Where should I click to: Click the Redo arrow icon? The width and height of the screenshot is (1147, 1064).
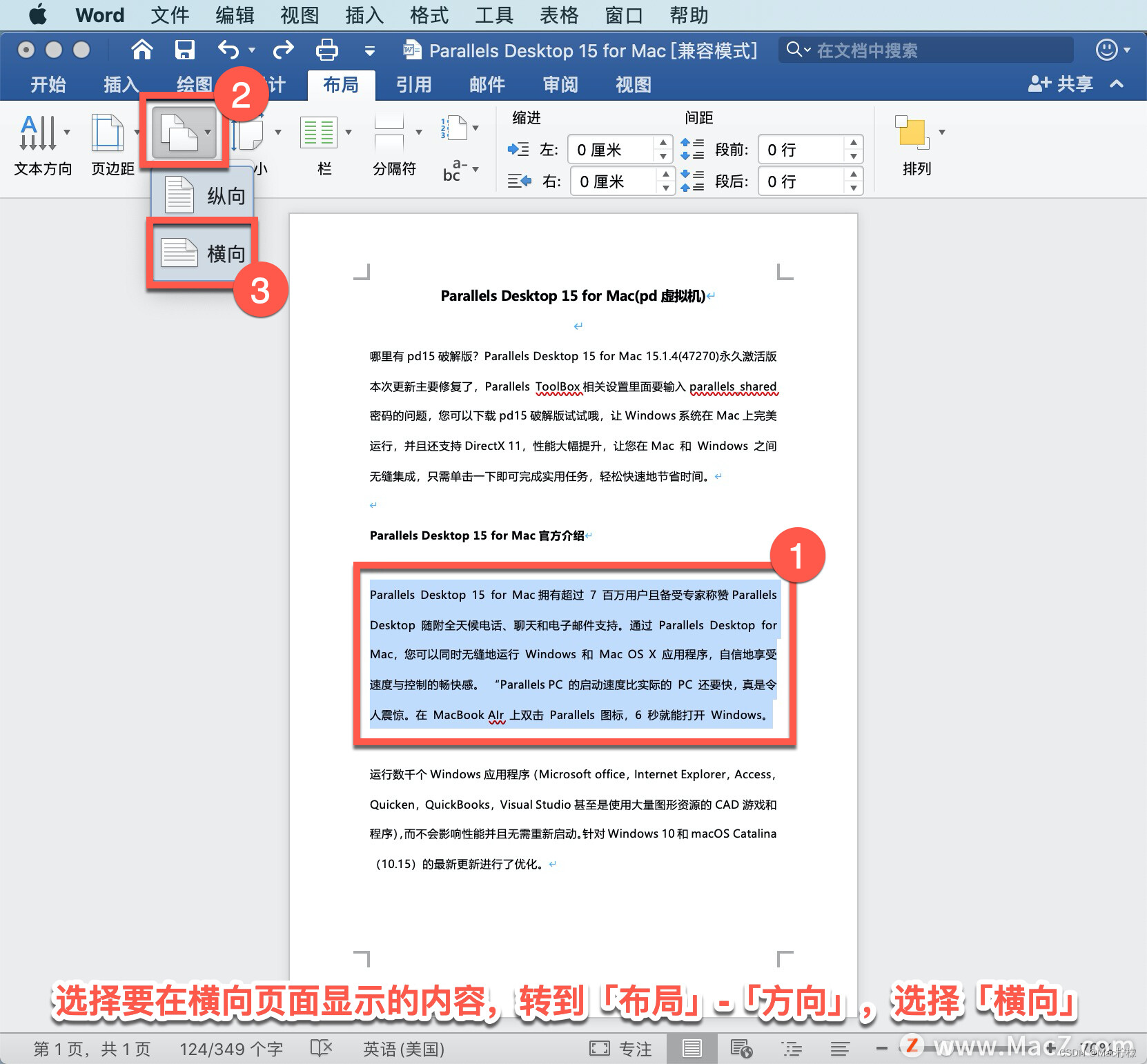[x=284, y=50]
